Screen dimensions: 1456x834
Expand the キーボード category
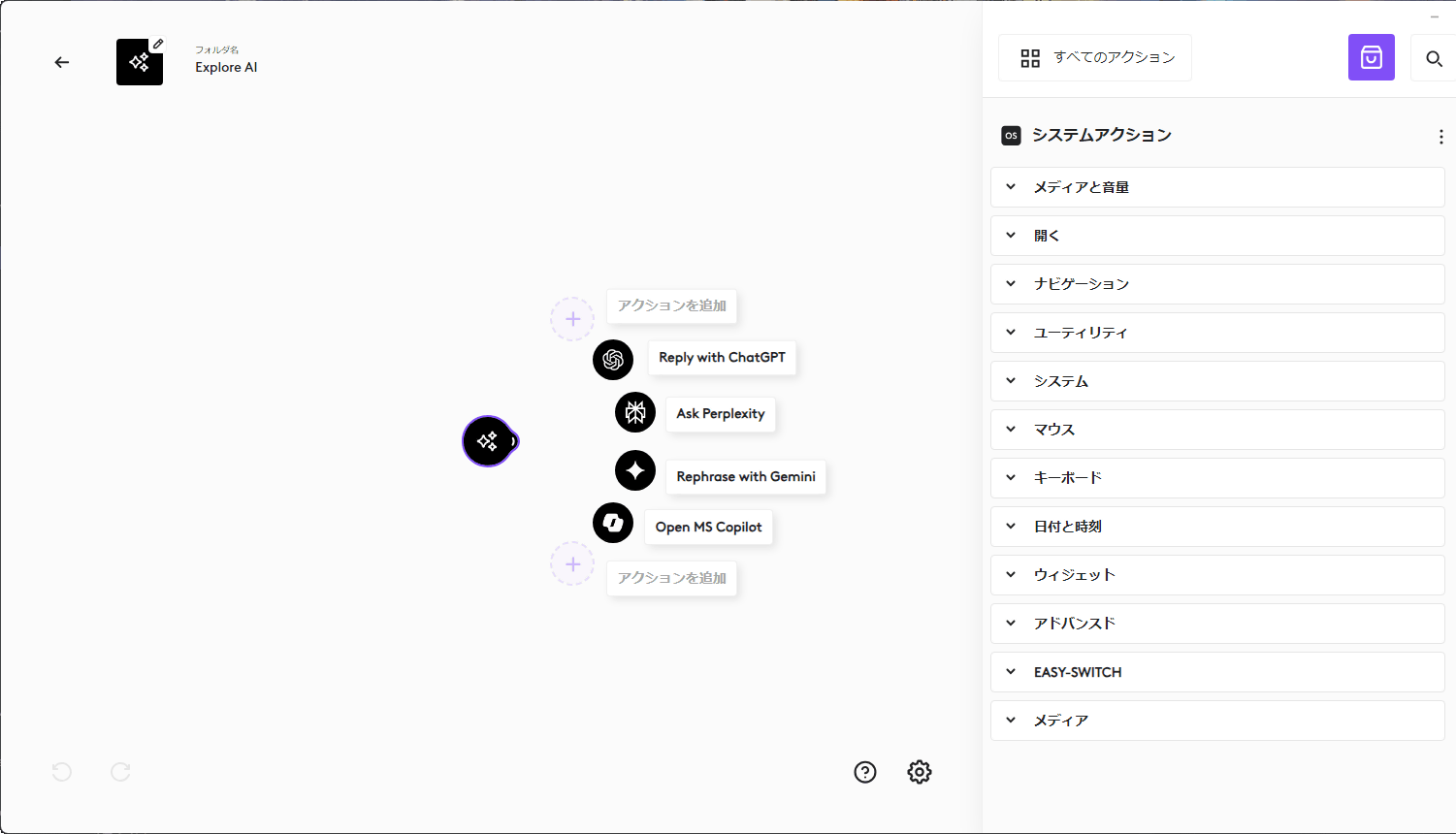(x=1217, y=478)
